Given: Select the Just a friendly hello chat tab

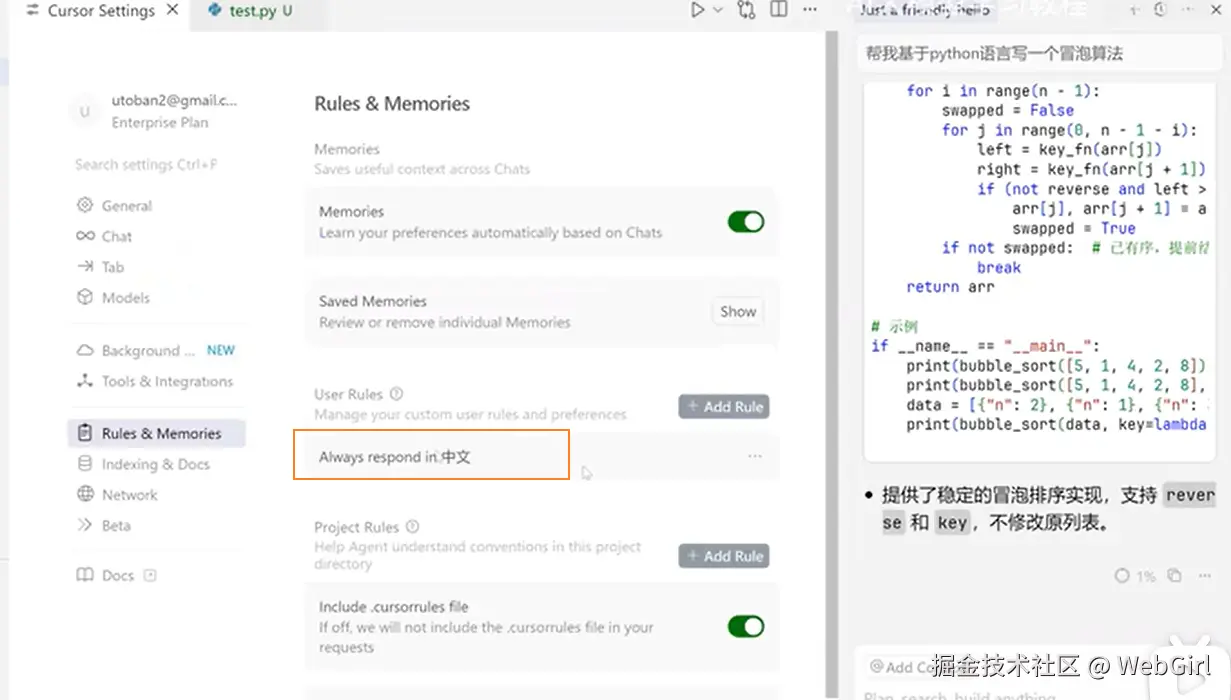Looking at the screenshot, I should click(925, 11).
